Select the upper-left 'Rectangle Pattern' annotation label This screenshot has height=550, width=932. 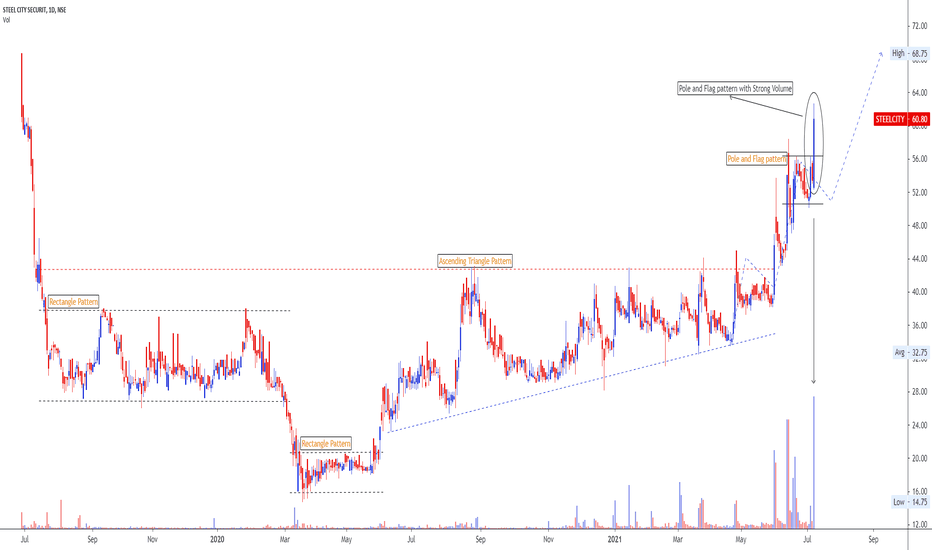tap(74, 302)
